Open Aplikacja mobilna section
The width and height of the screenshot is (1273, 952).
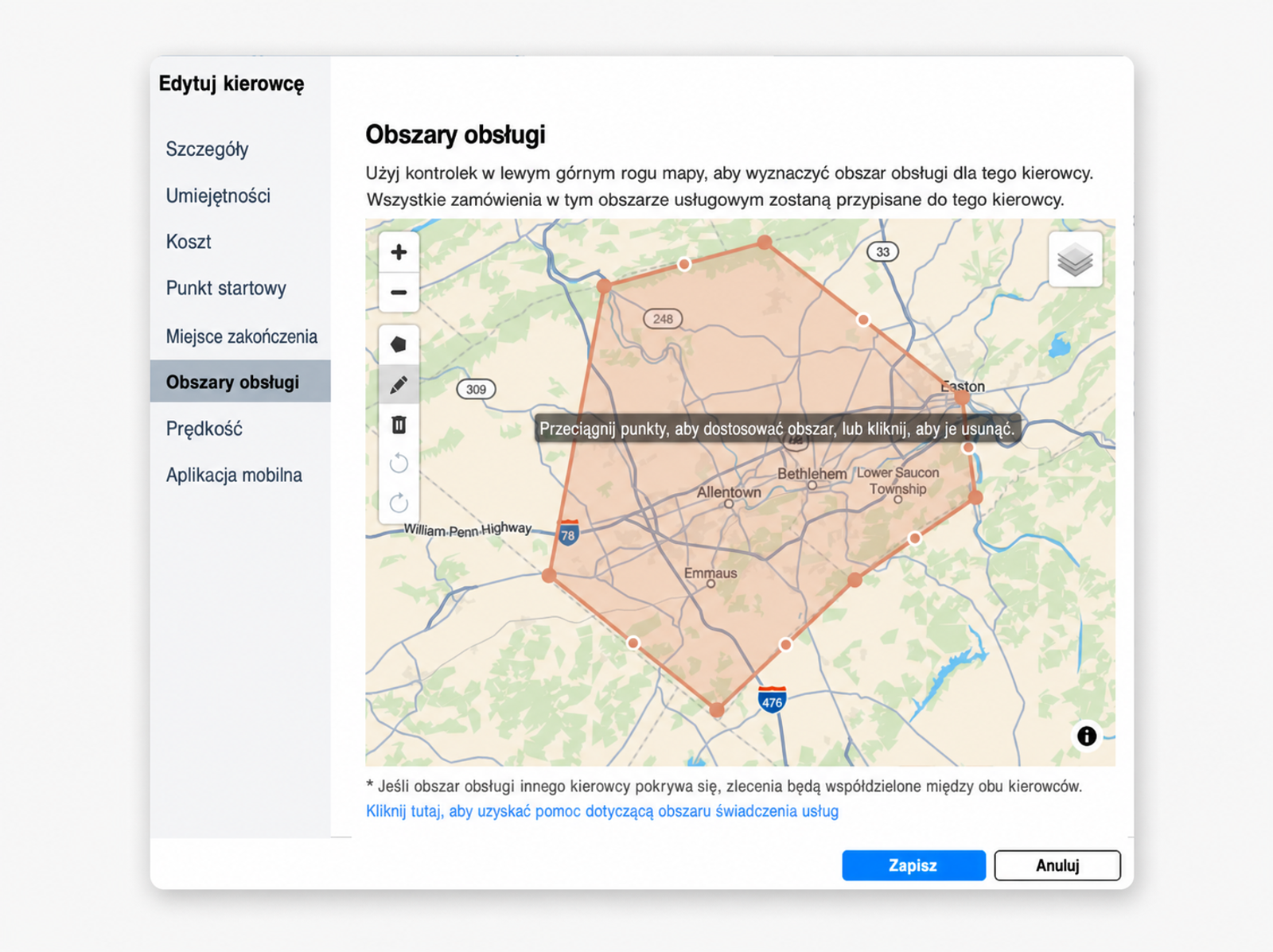coord(234,475)
